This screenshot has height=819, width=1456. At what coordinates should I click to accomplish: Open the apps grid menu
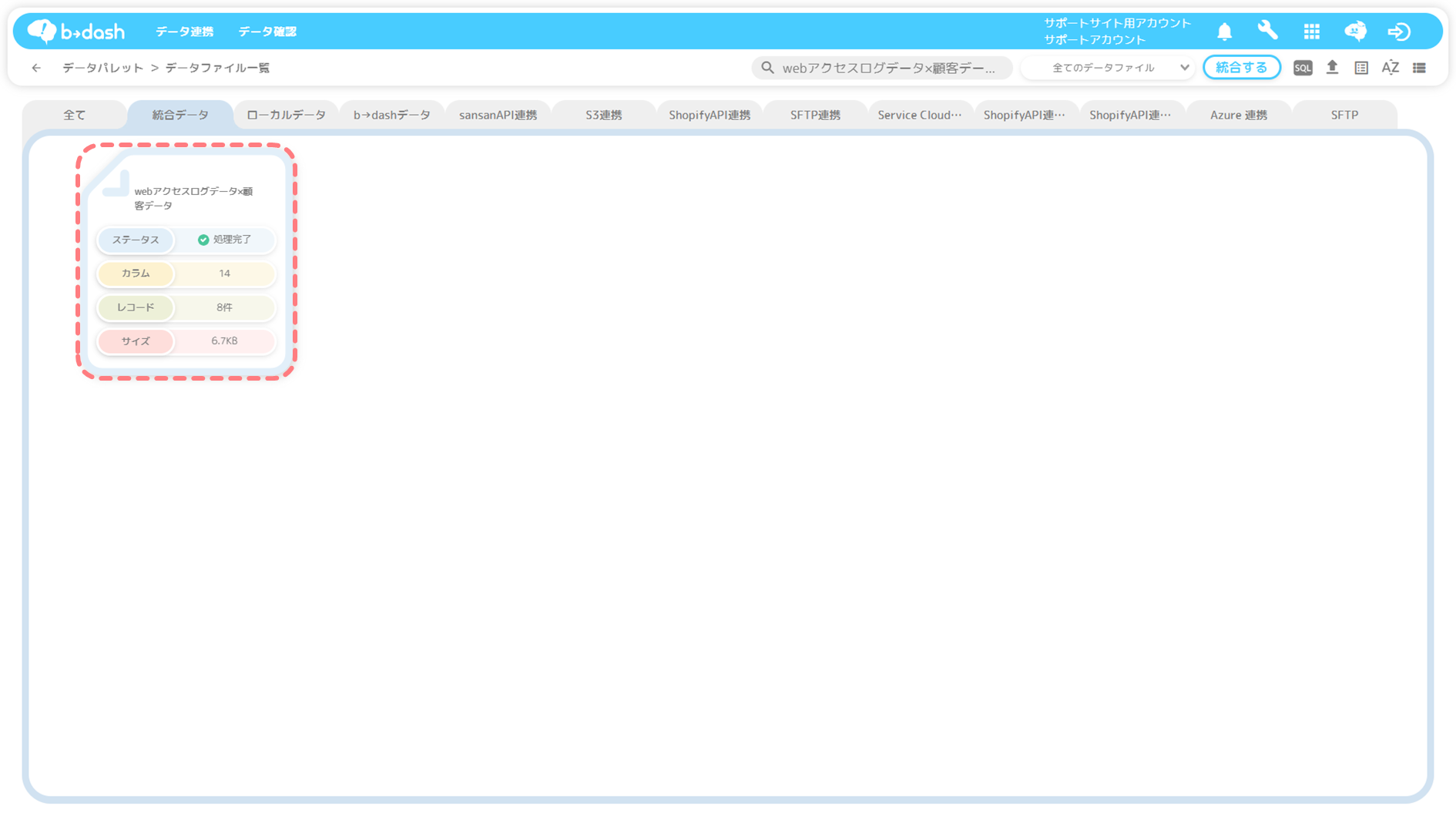click(x=1311, y=32)
